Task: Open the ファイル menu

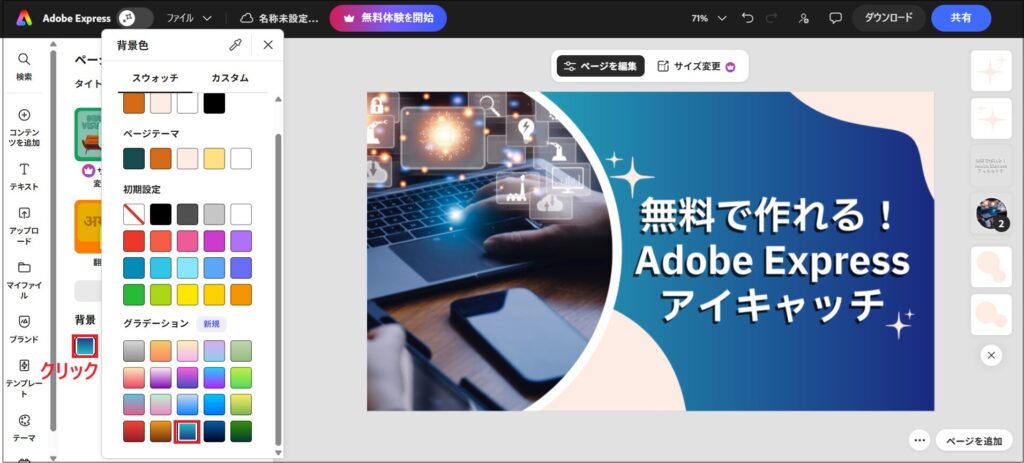Action: tap(189, 18)
